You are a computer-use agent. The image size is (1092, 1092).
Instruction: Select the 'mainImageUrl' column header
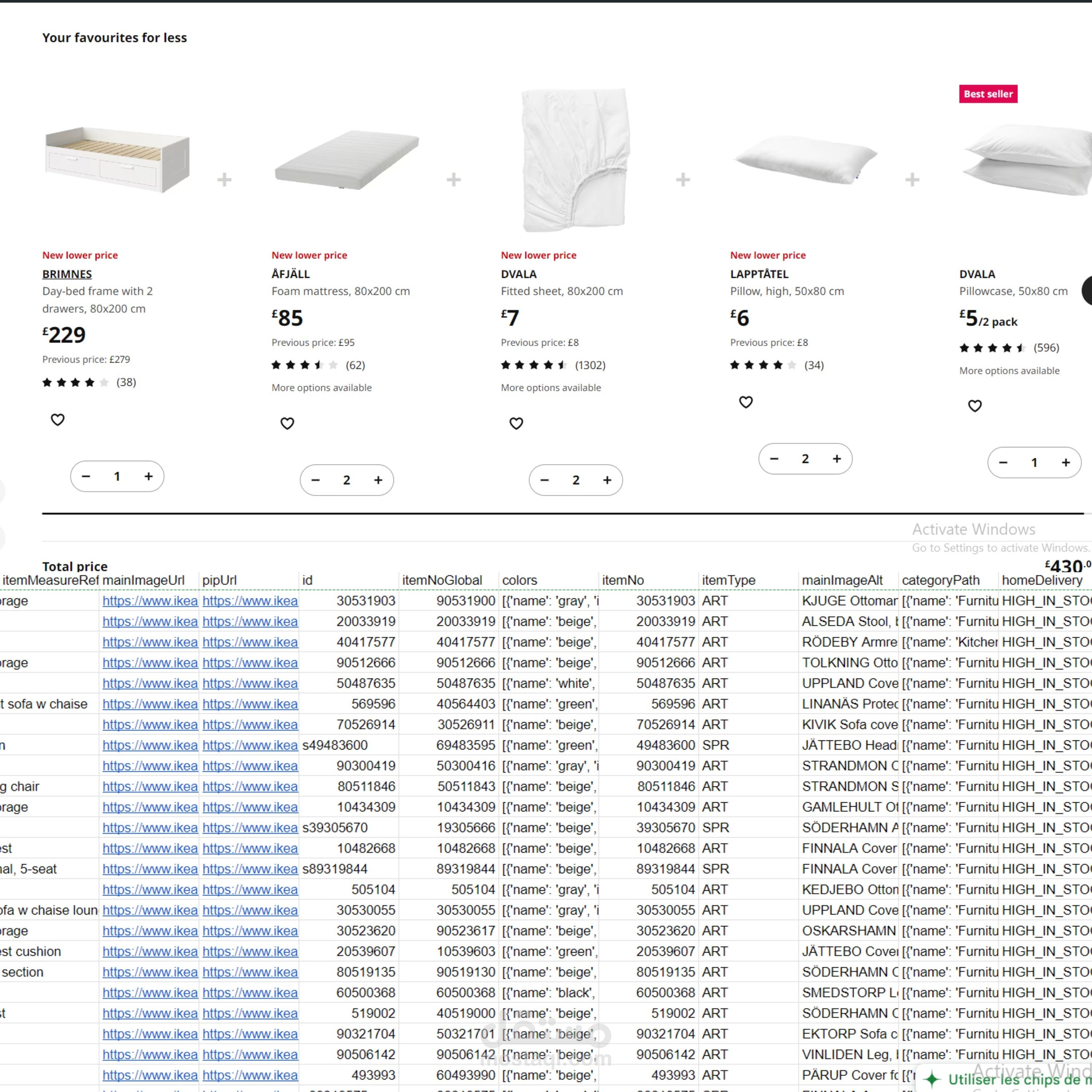(x=150, y=580)
